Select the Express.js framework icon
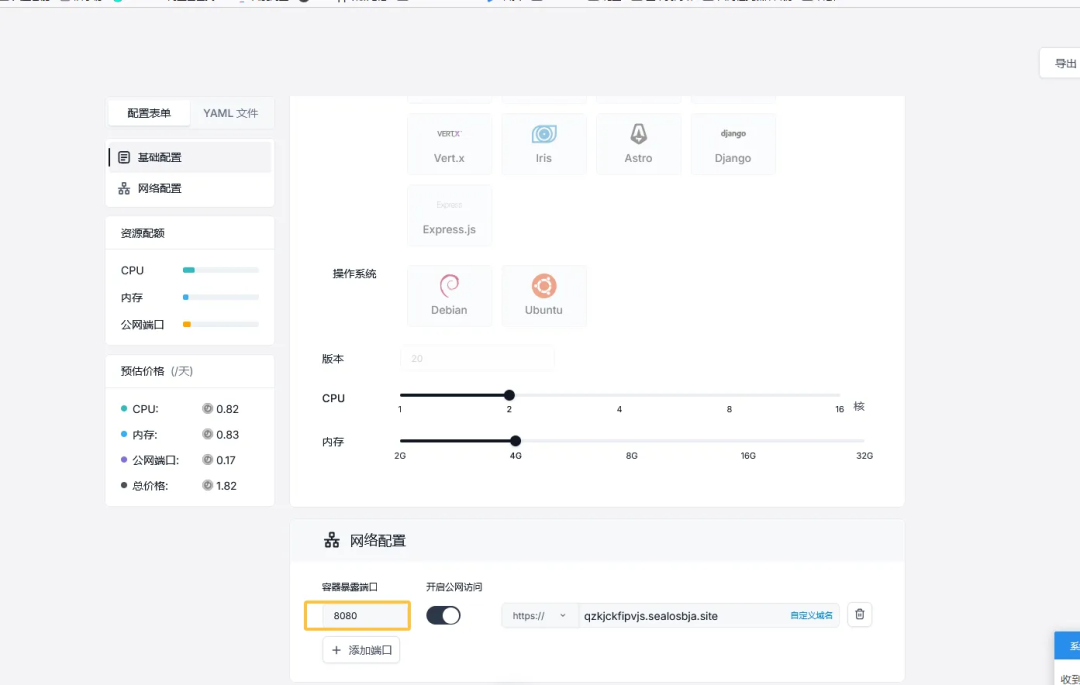Image resolution: width=1080 pixels, height=685 pixels. (x=449, y=215)
